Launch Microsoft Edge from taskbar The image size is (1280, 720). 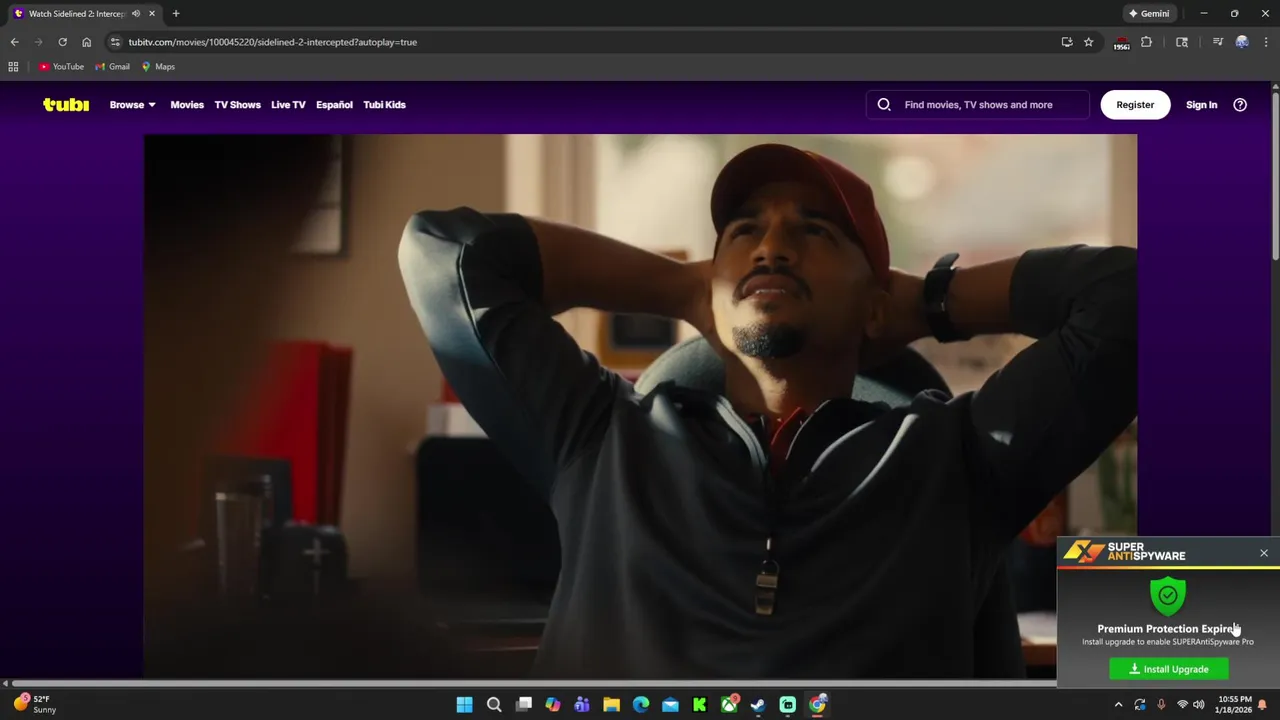[x=641, y=705]
